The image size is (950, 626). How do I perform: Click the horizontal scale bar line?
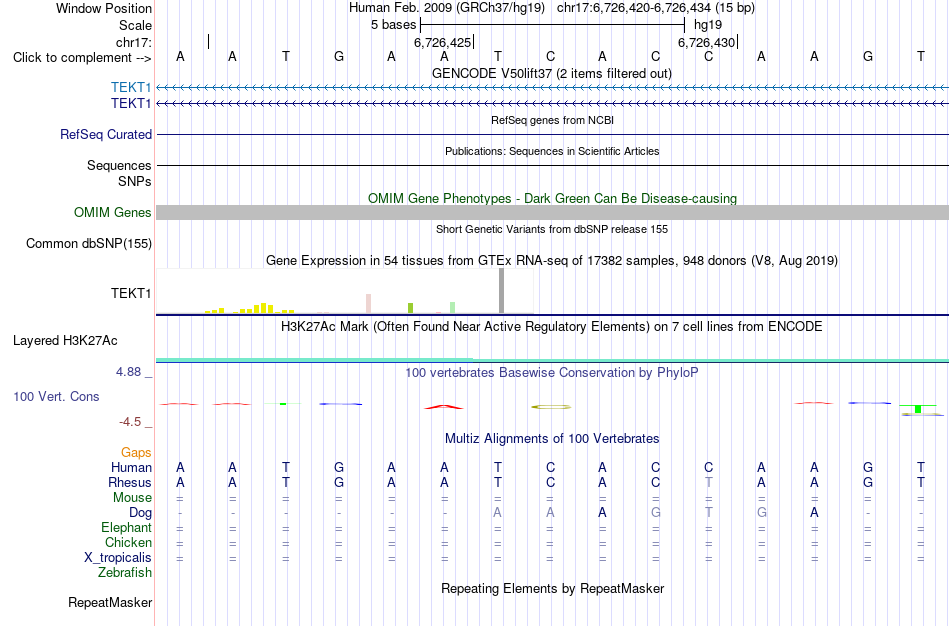coord(552,25)
